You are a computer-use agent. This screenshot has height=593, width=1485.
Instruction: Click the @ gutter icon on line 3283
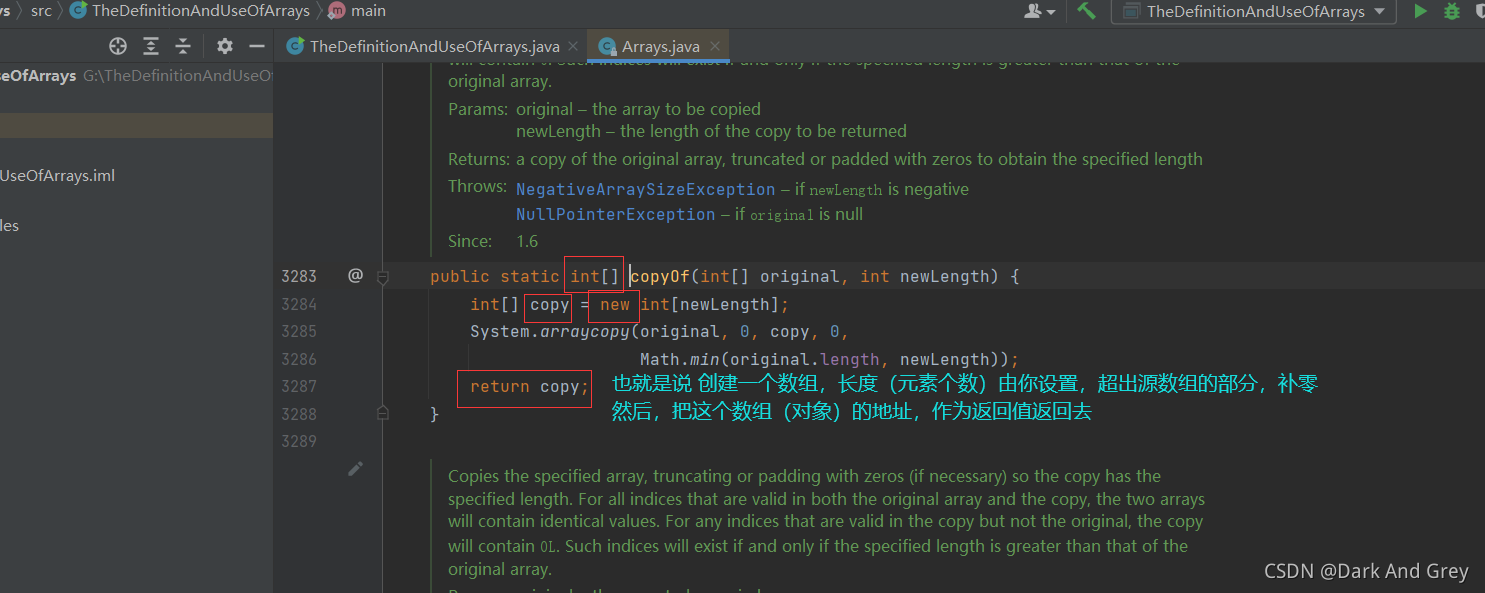355,275
